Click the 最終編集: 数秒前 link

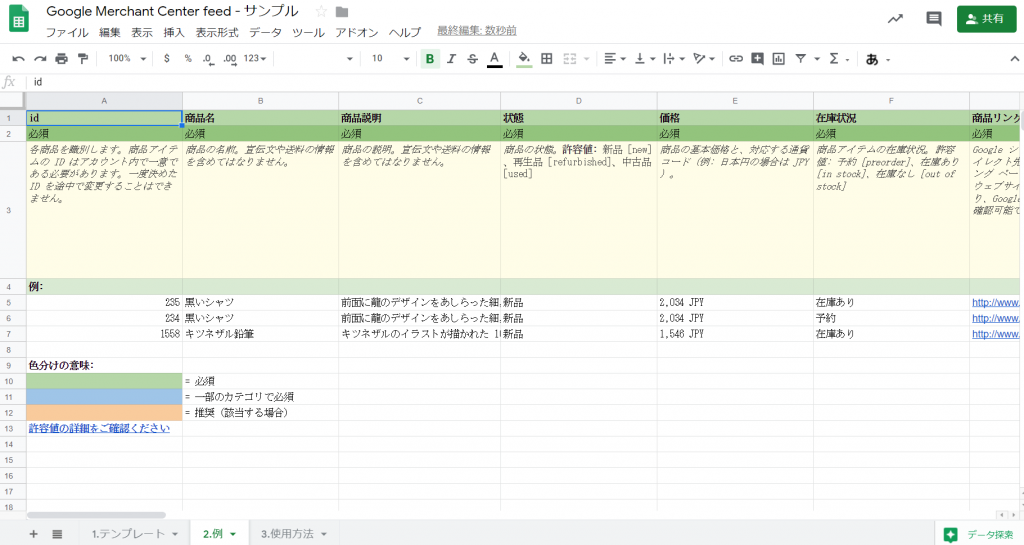point(477,31)
